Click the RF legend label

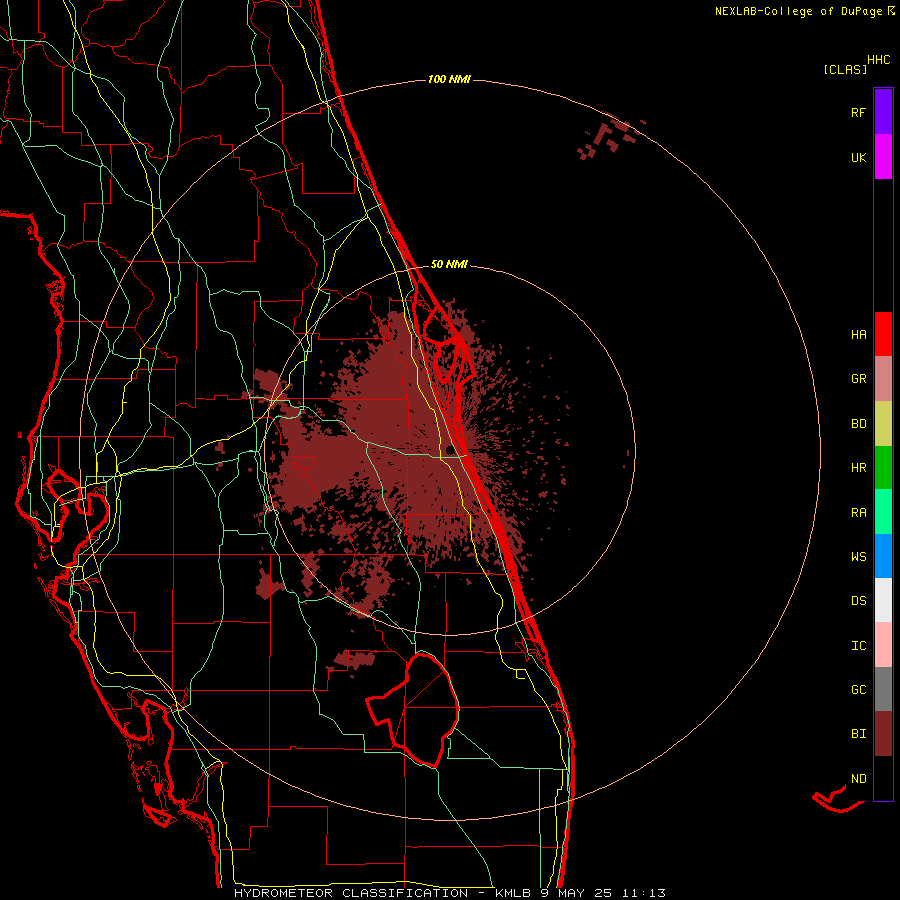[859, 113]
